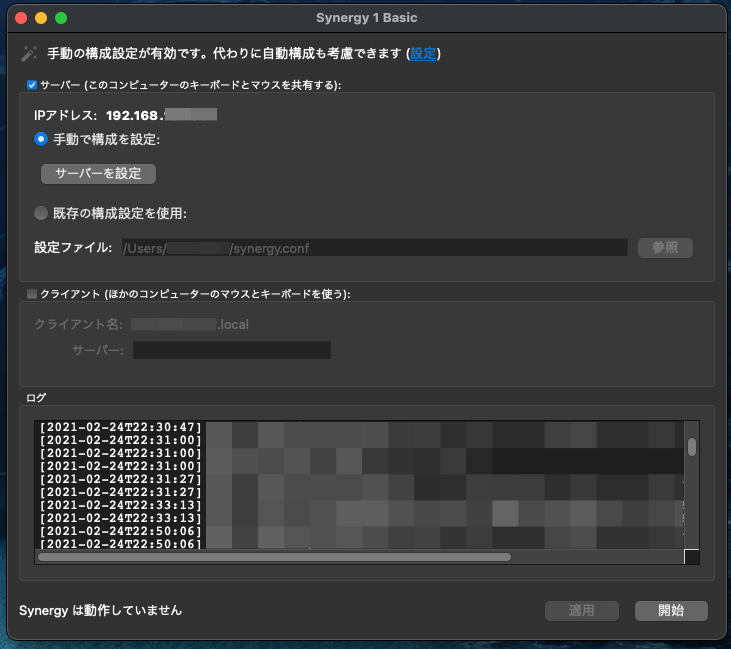This screenshot has width=731, height=649.
Task: Click the 開始 start button
Action: point(671,610)
